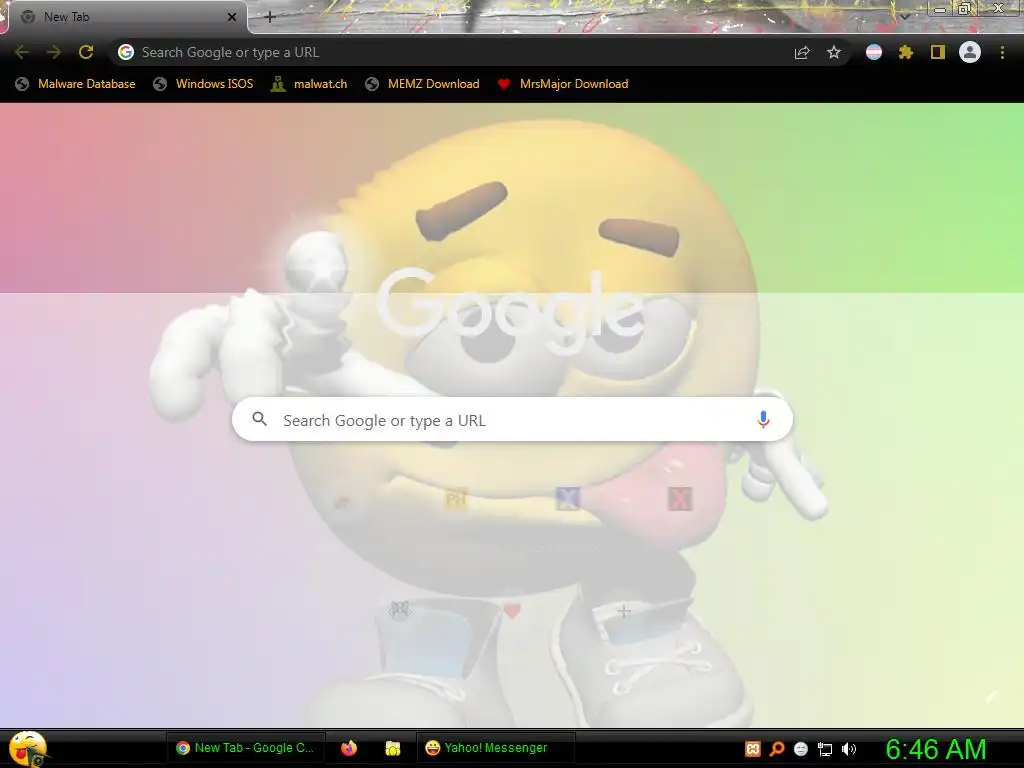
Task: Bookmark this tab with the star icon
Action: tap(834, 52)
